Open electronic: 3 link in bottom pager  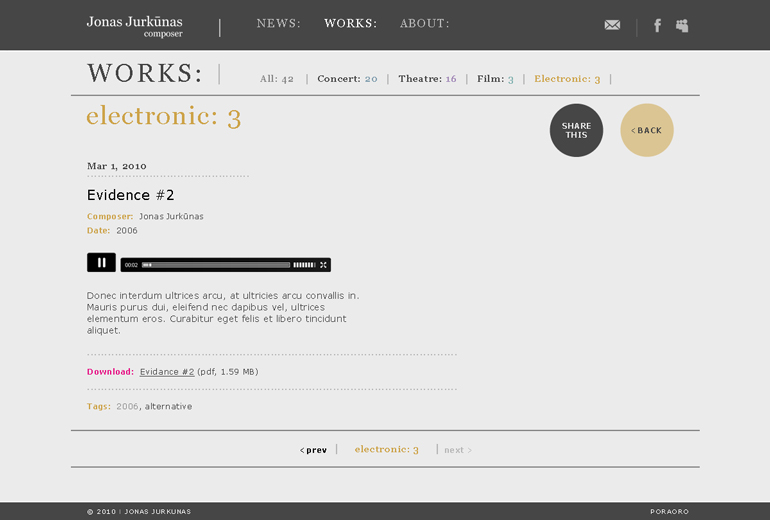point(386,449)
